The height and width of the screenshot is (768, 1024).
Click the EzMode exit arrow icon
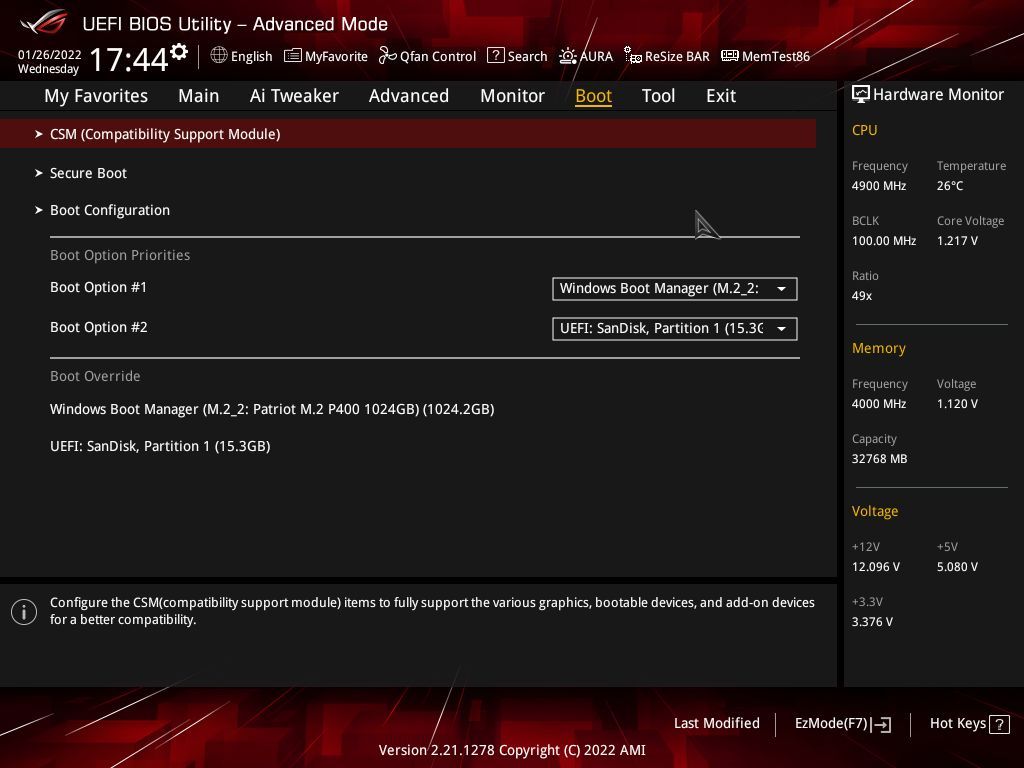point(881,724)
